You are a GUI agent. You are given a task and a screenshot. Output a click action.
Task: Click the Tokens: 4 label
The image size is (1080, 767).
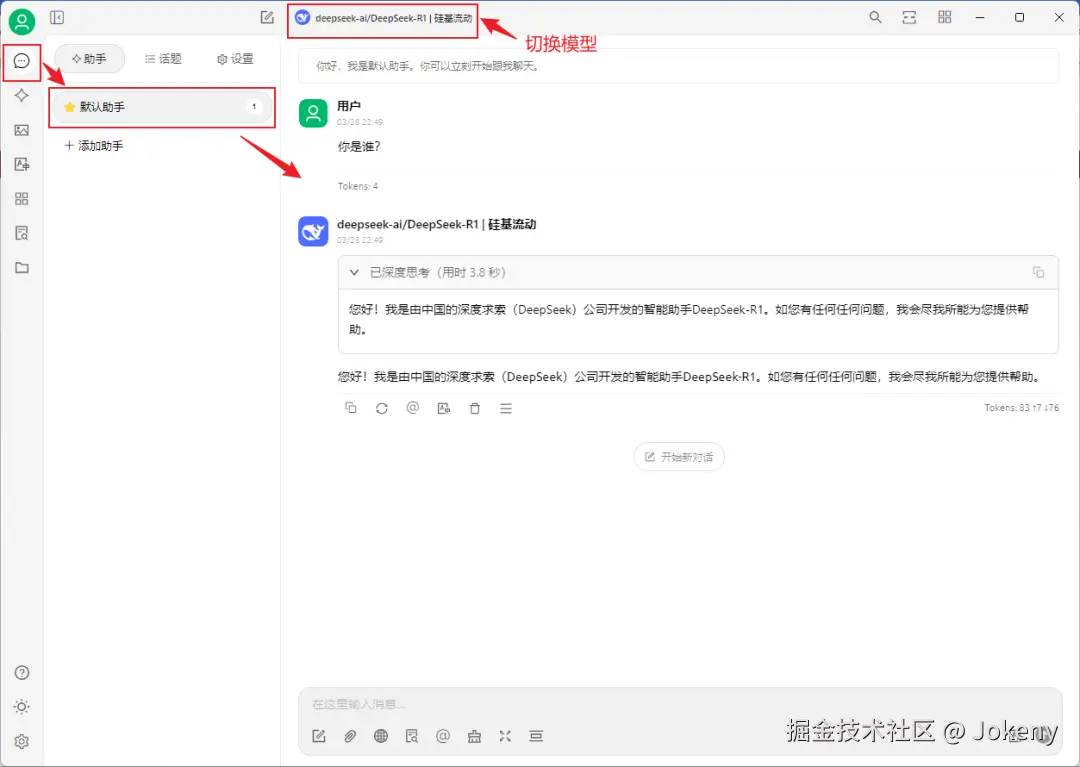click(x=357, y=187)
